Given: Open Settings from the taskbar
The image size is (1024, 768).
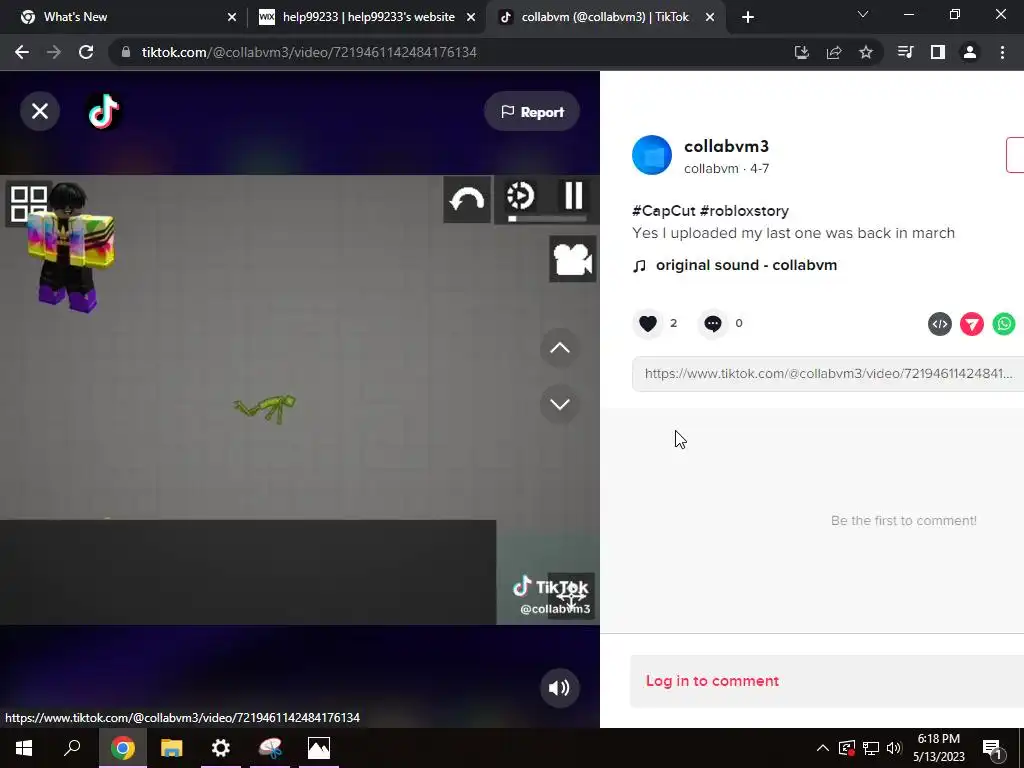Looking at the screenshot, I should (x=221, y=748).
